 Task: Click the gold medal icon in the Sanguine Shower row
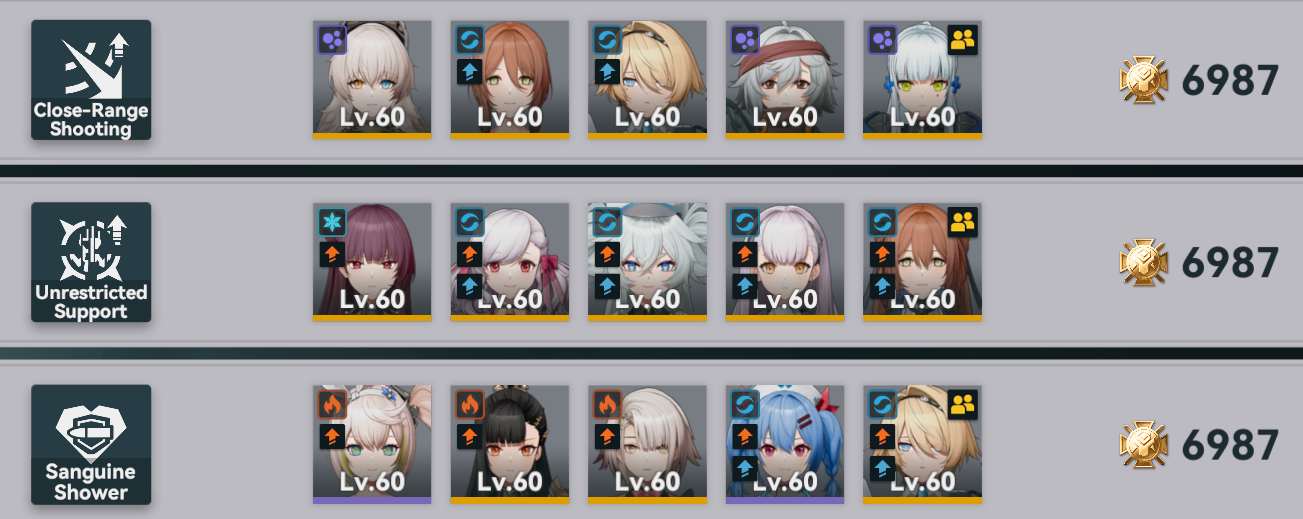pyautogui.click(x=1143, y=445)
